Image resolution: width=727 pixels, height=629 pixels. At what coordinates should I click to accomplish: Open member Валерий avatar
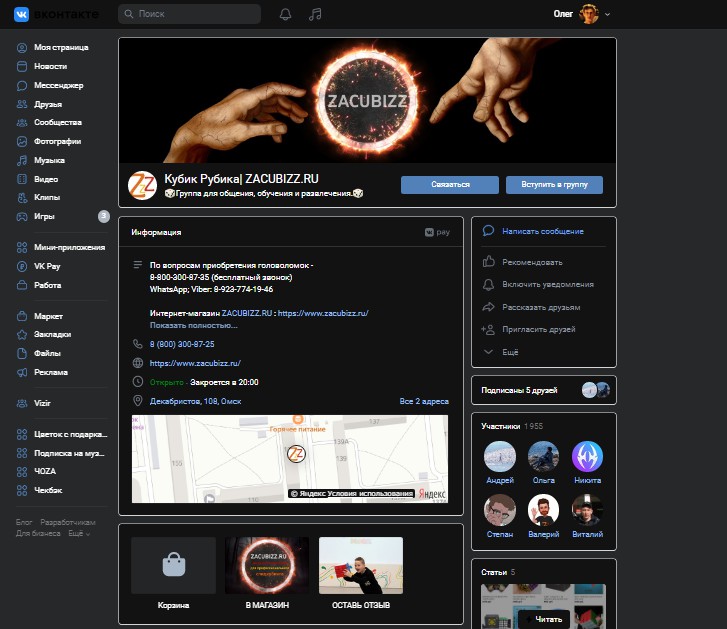pyautogui.click(x=543, y=510)
